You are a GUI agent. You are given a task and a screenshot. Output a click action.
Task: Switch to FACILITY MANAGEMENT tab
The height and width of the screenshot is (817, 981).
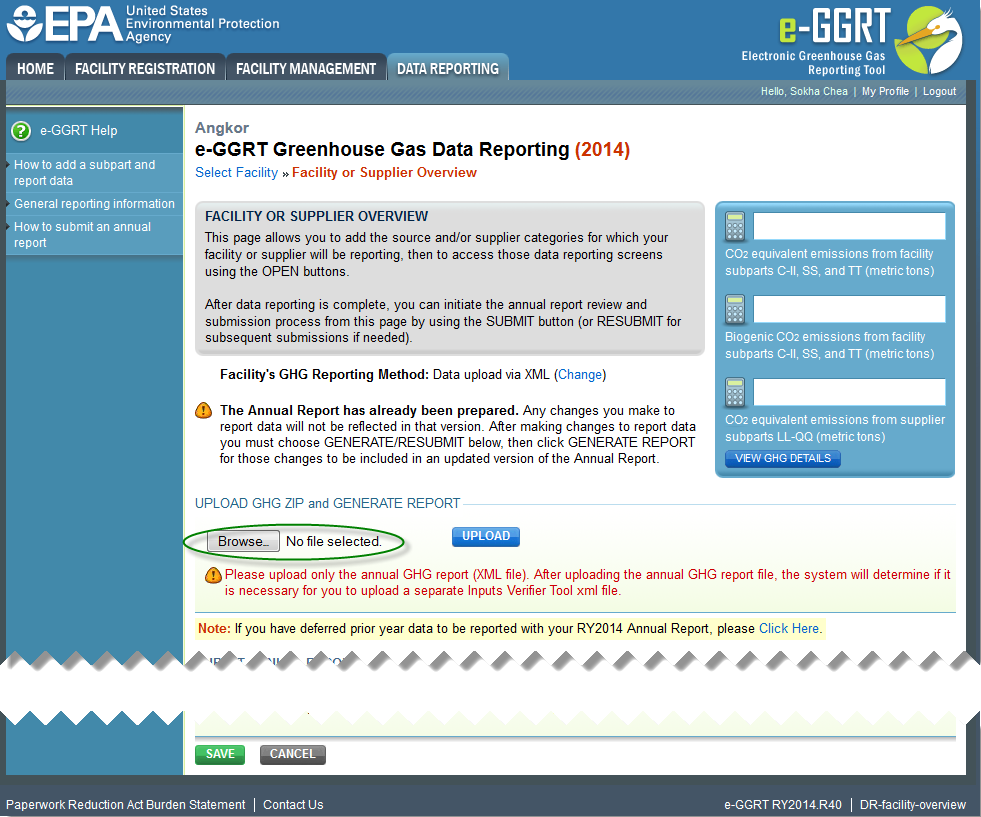[x=306, y=69]
